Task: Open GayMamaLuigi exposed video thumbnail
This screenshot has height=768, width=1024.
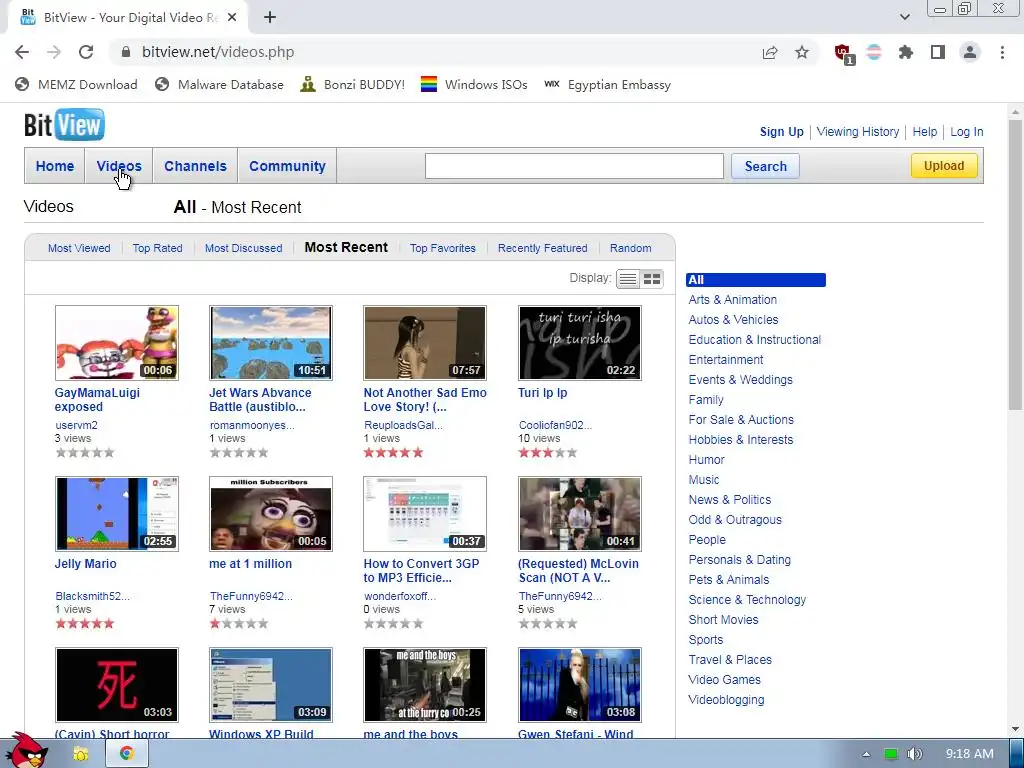Action: coord(117,343)
